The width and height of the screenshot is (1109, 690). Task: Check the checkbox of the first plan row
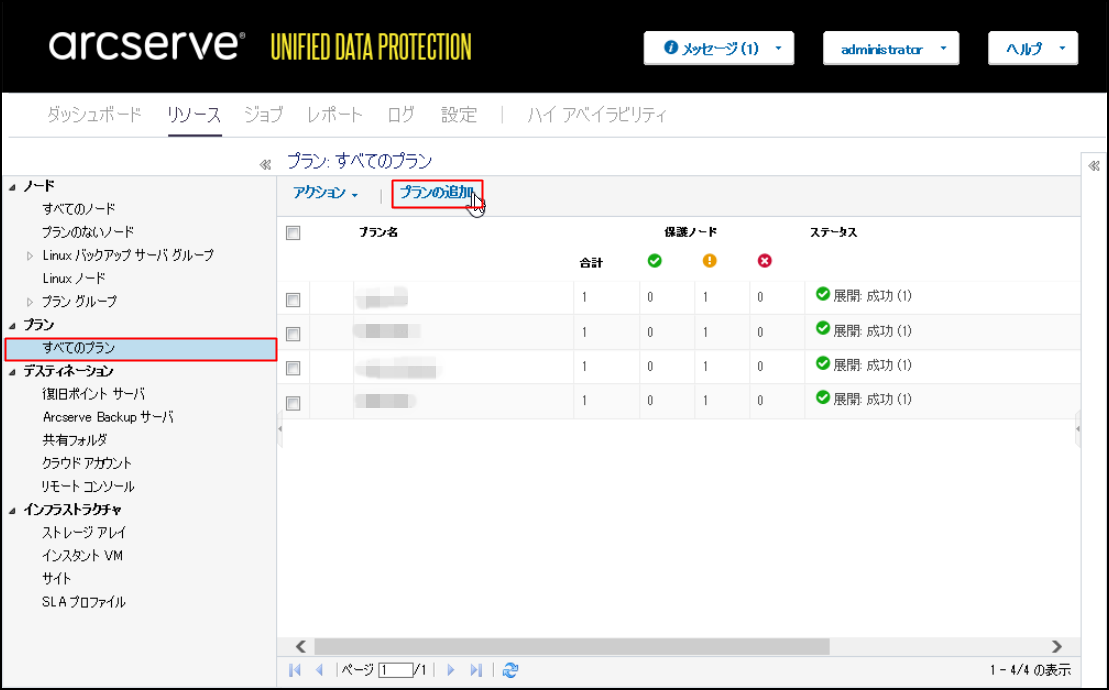pos(293,300)
